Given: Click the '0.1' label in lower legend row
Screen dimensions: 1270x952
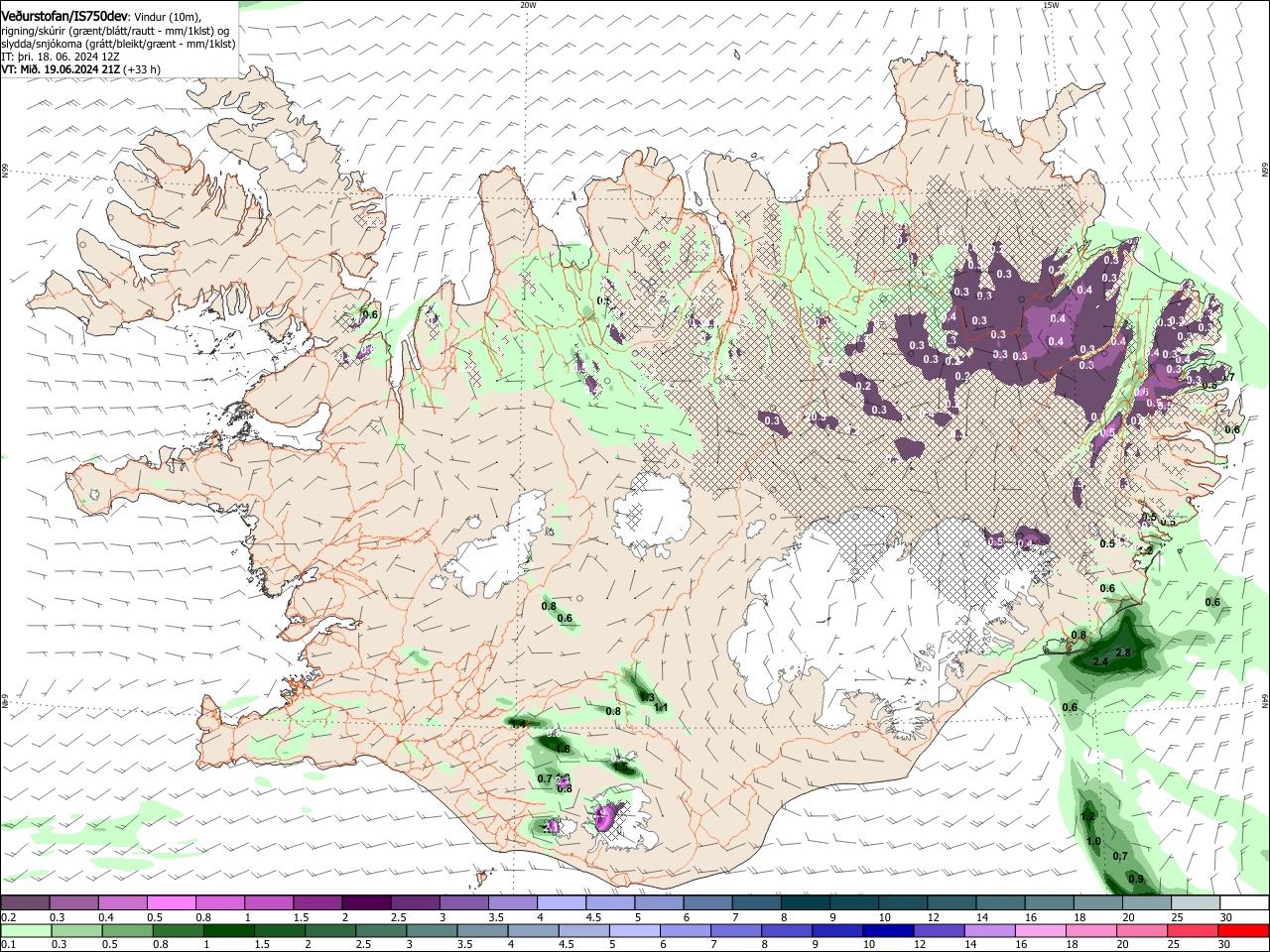Looking at the screenshot, I should point(8,944).
